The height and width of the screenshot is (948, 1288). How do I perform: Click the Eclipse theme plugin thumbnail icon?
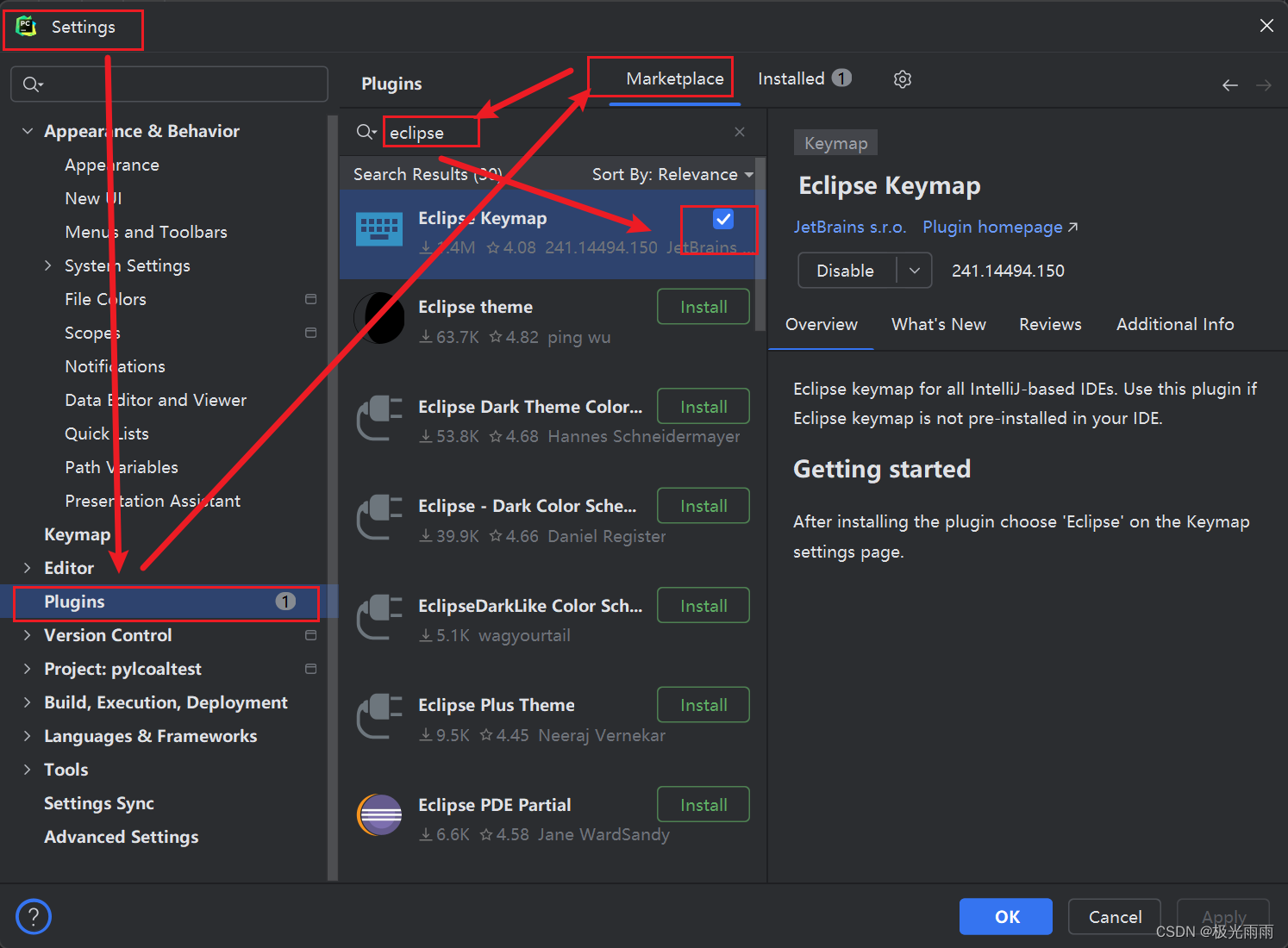(x=379, y=318)
